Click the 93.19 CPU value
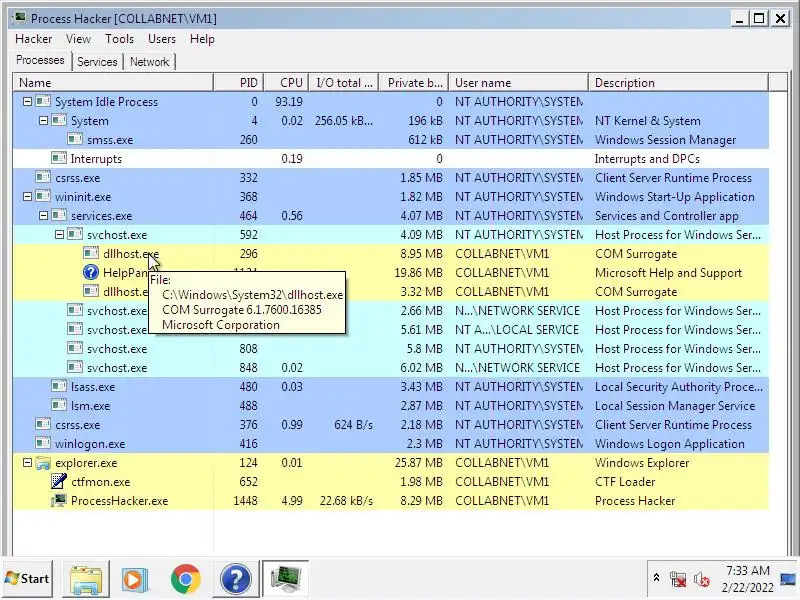Viewport: 800px width, 600px height. click(289, 102)
